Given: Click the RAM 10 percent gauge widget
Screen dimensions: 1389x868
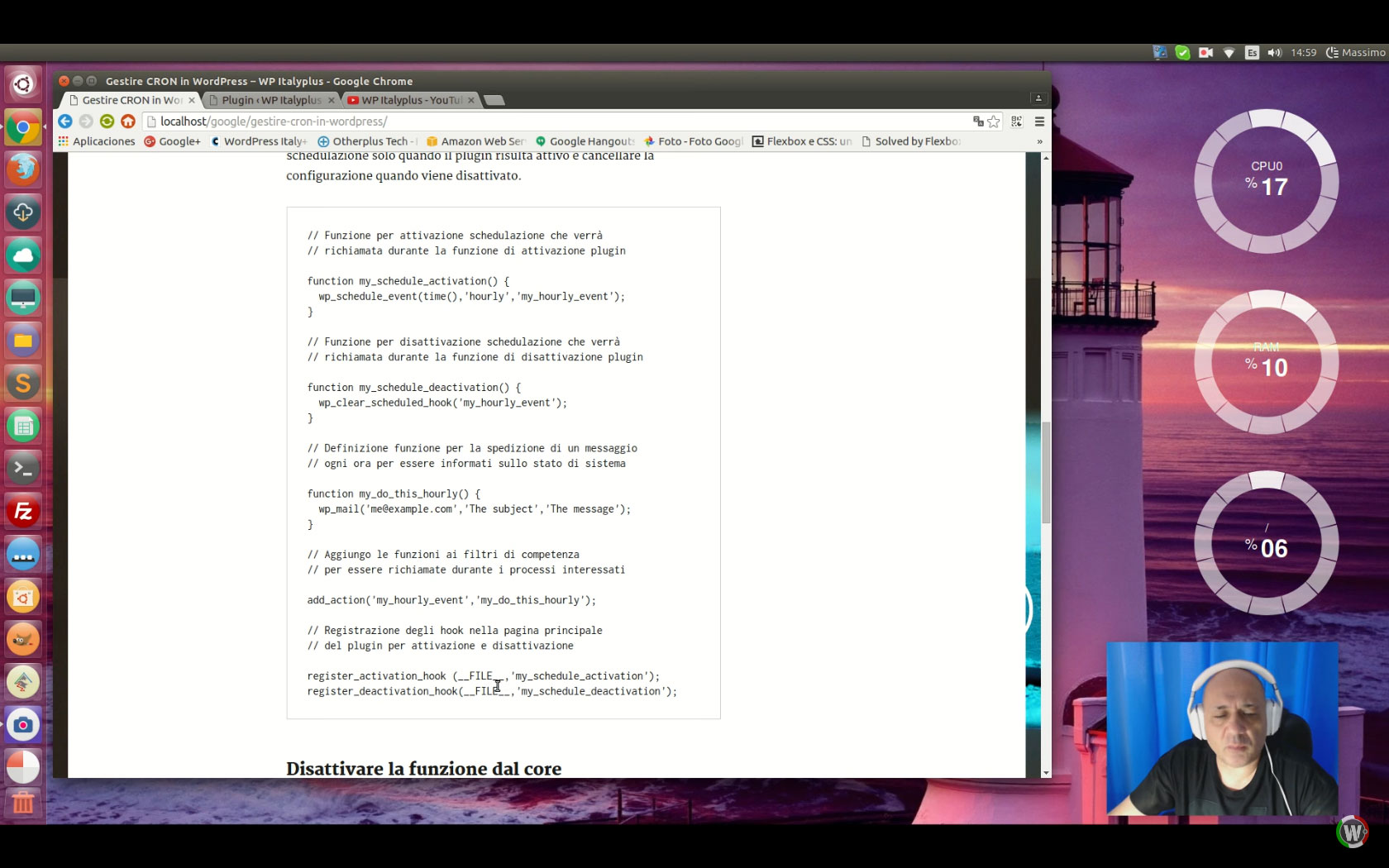Looking at the screenshot, I should point(1266,362).
